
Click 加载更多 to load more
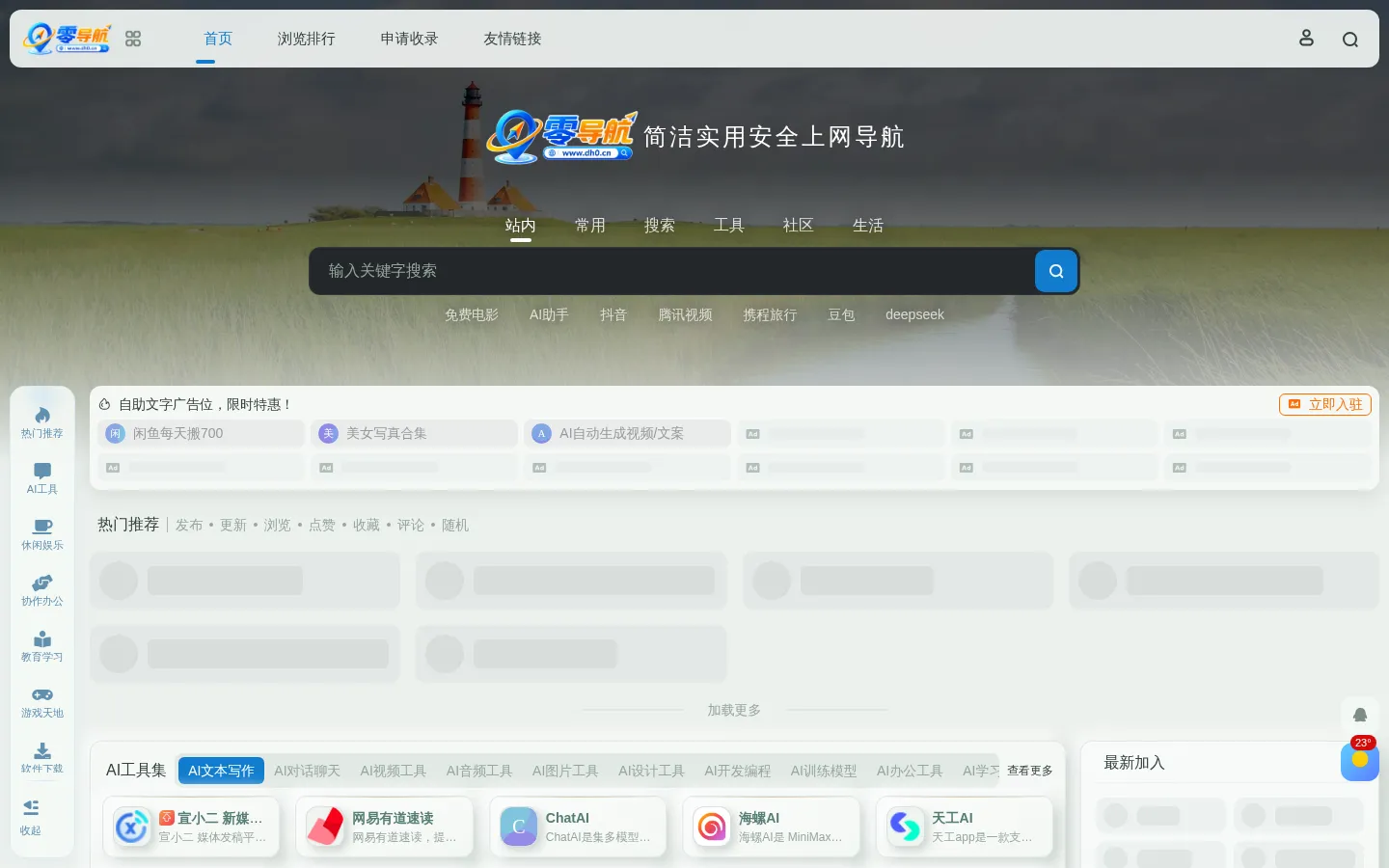[x=734, y=710]
